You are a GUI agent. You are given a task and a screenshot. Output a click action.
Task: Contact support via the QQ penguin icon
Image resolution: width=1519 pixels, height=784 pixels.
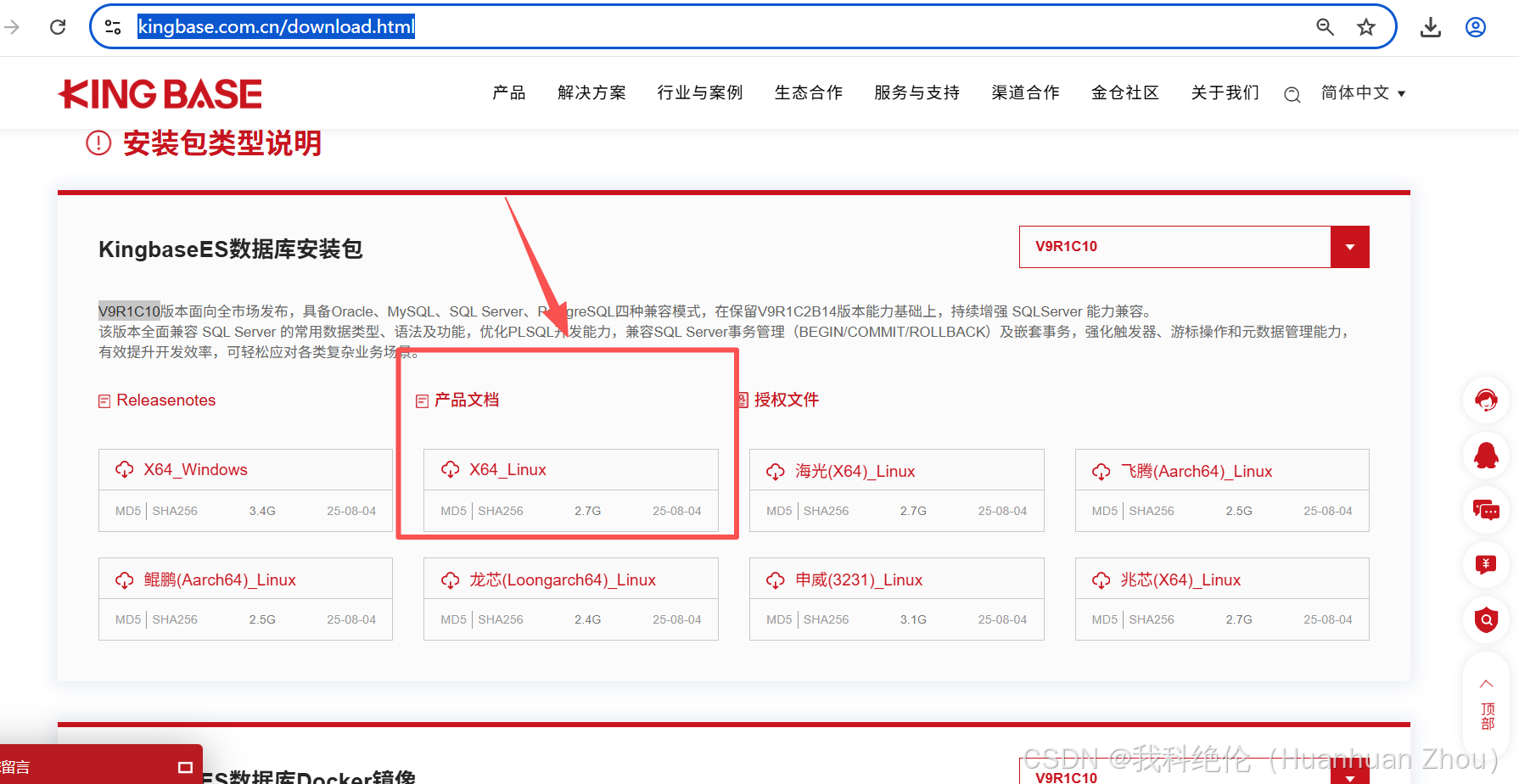coord(1486,455)
